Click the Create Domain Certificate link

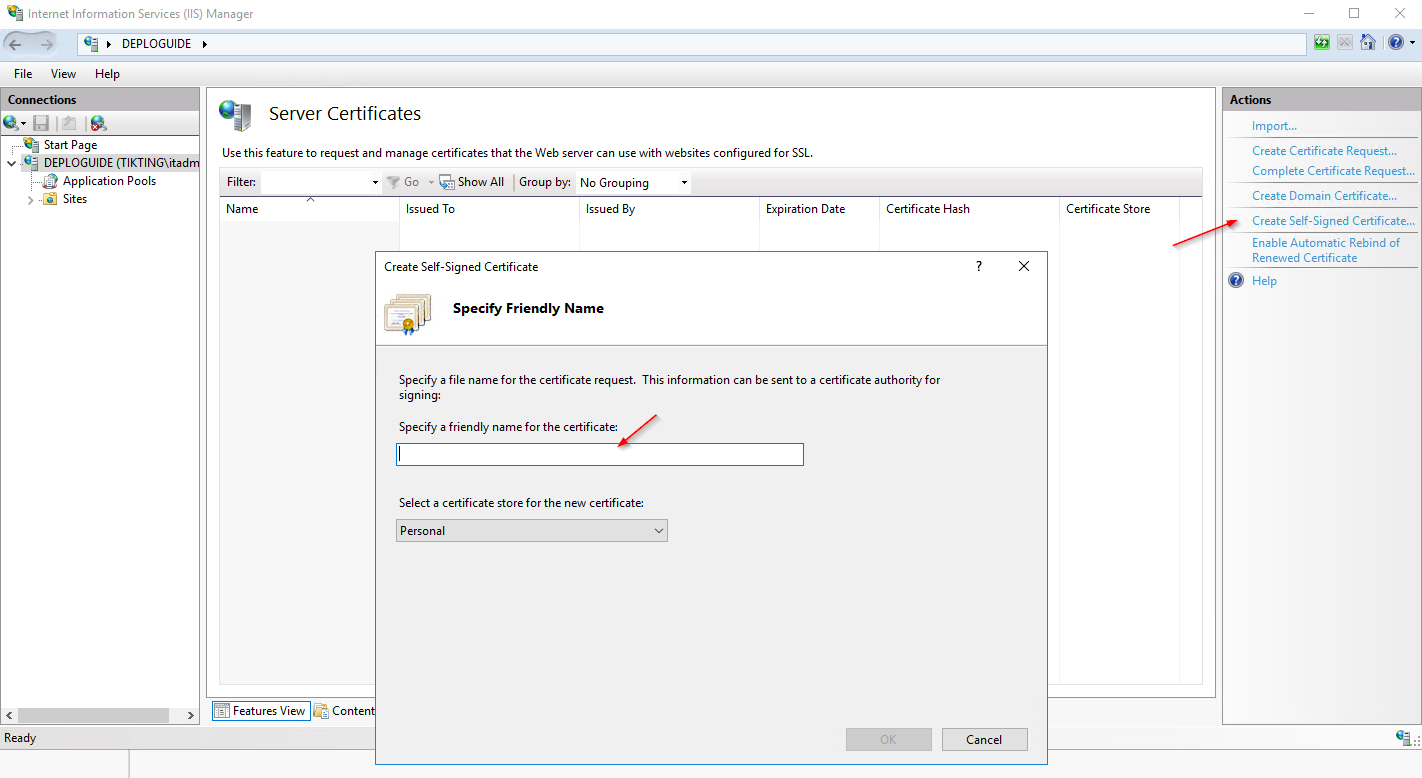1324,196
